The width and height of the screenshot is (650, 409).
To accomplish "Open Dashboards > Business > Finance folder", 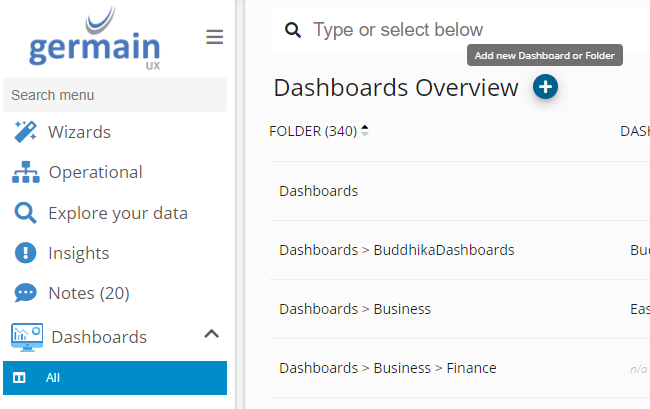I will pos(387,368).
